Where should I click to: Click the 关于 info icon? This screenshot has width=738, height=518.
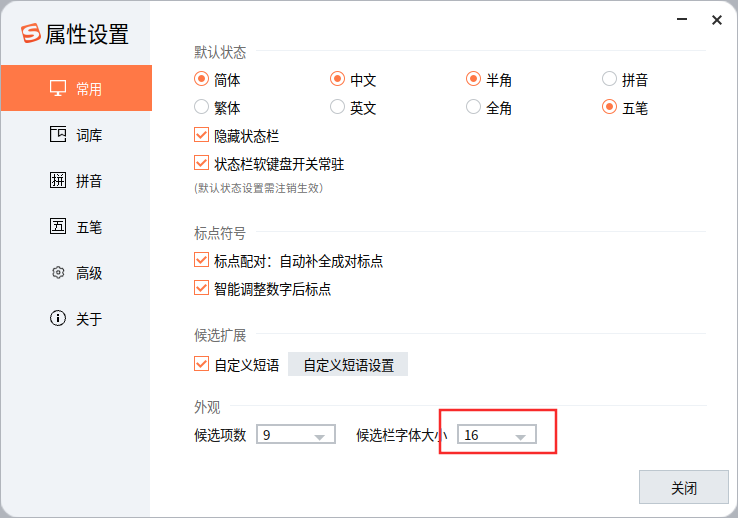pyautogui.click(x=58, y=318)
